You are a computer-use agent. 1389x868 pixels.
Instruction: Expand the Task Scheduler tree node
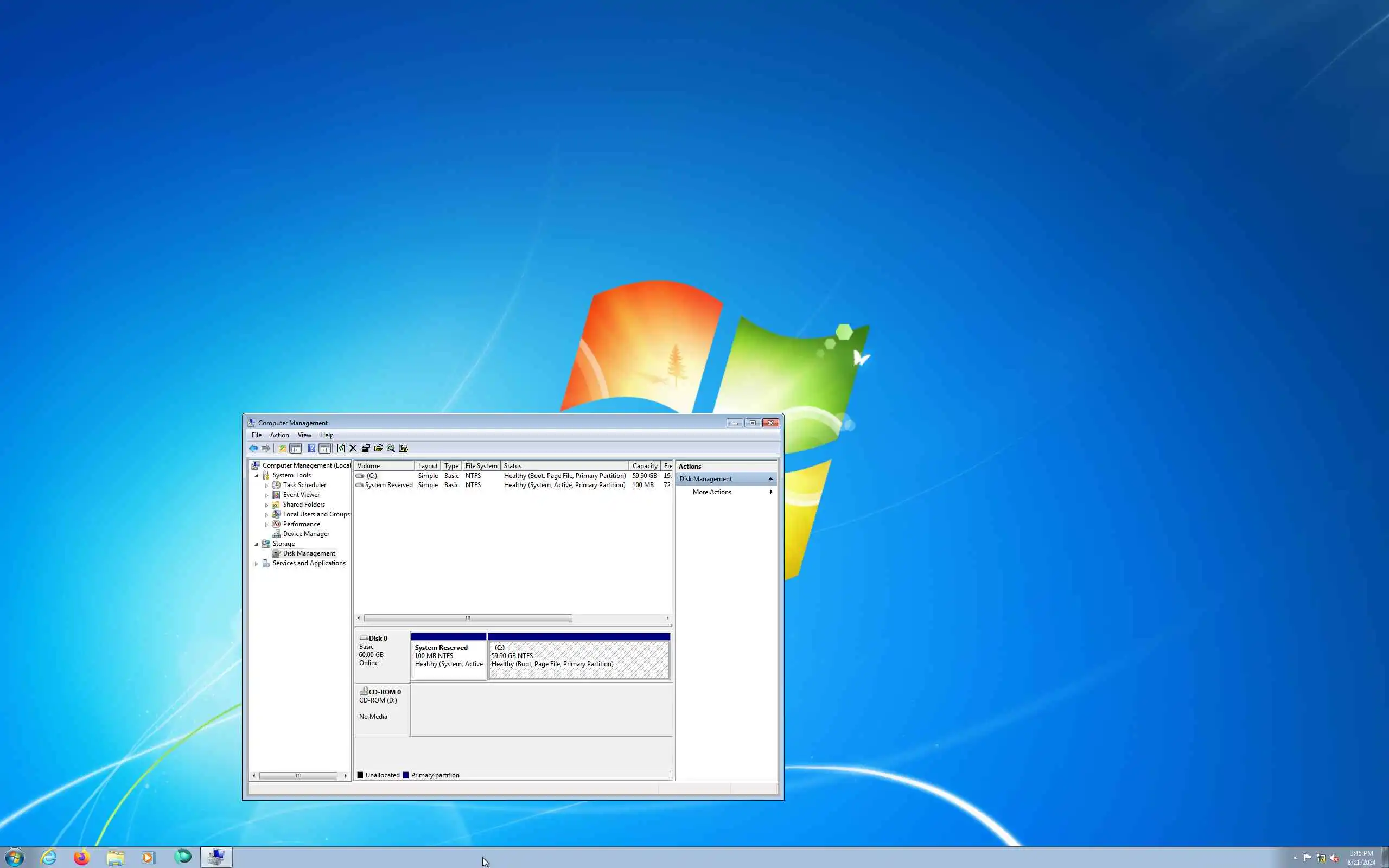tap(266, 486)
